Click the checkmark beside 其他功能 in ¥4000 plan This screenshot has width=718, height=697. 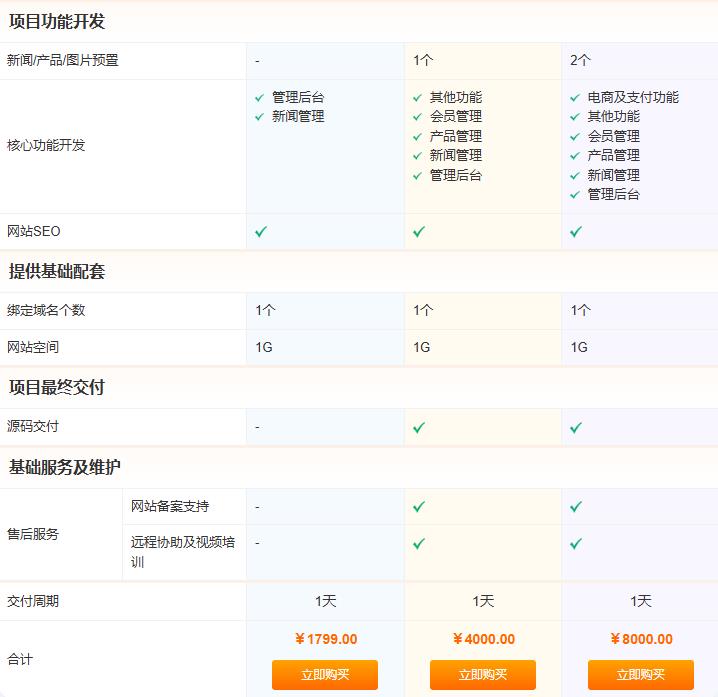coord(418,98)
